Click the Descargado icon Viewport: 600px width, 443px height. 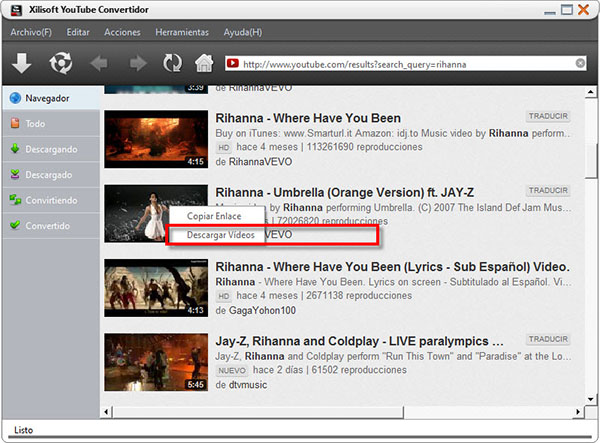[15, 174]
